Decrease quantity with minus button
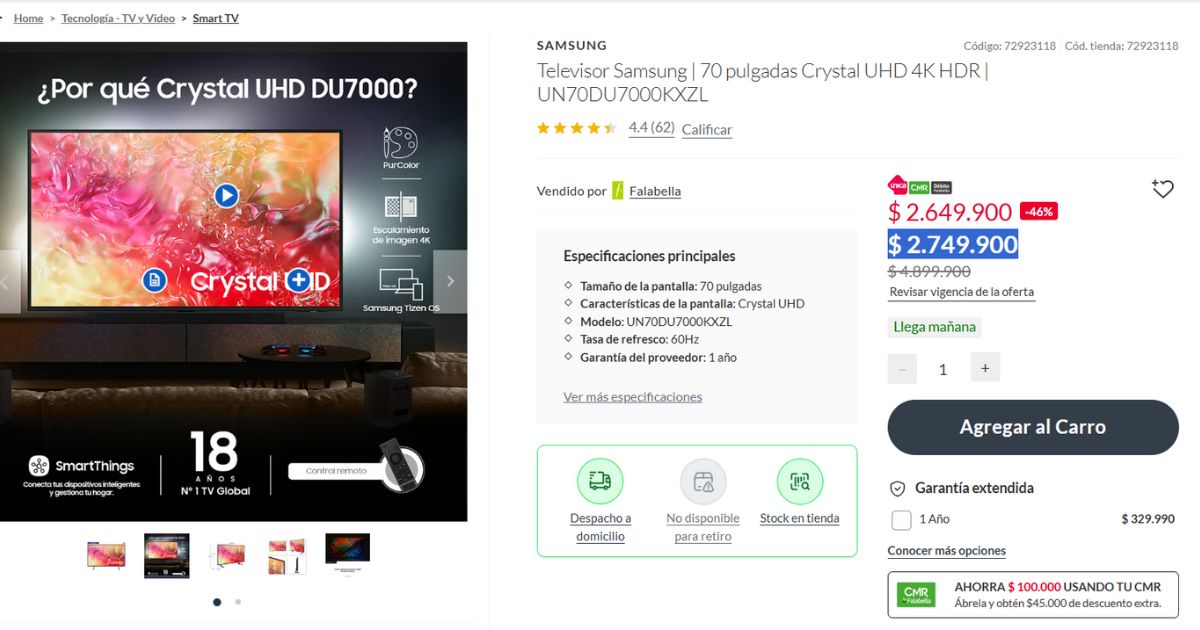This screenshot has width=1200, height=630. click(902, 369)
